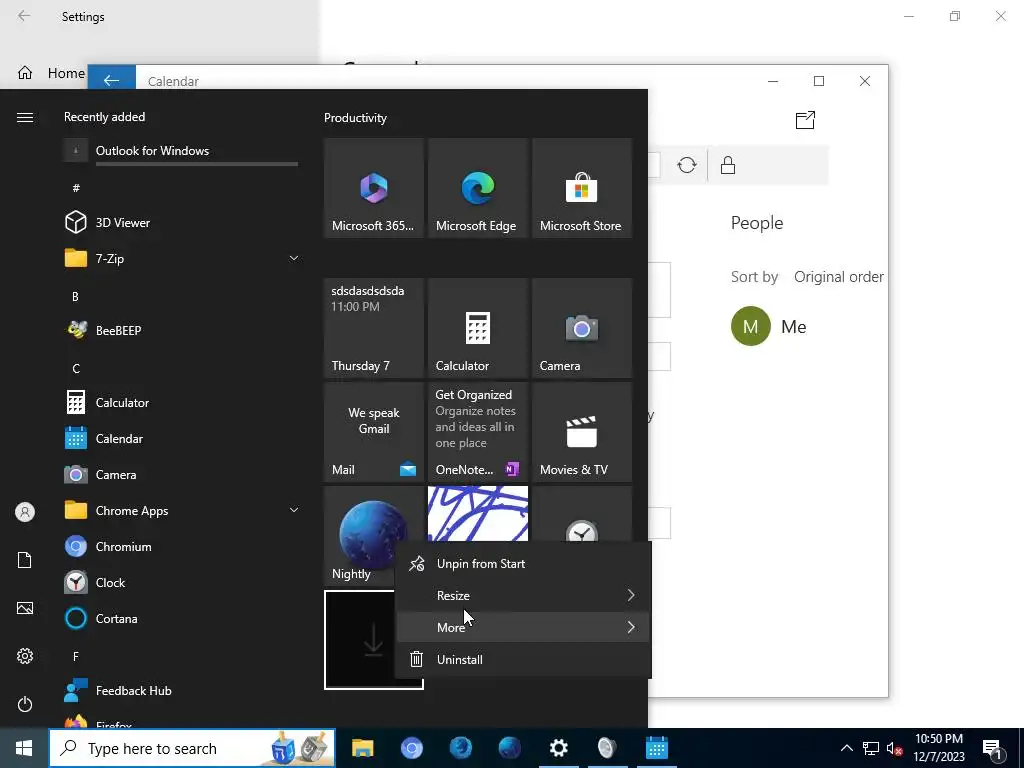Click the lock icon in Calendar window
The image size is (1024, 768).
point(728,165)
